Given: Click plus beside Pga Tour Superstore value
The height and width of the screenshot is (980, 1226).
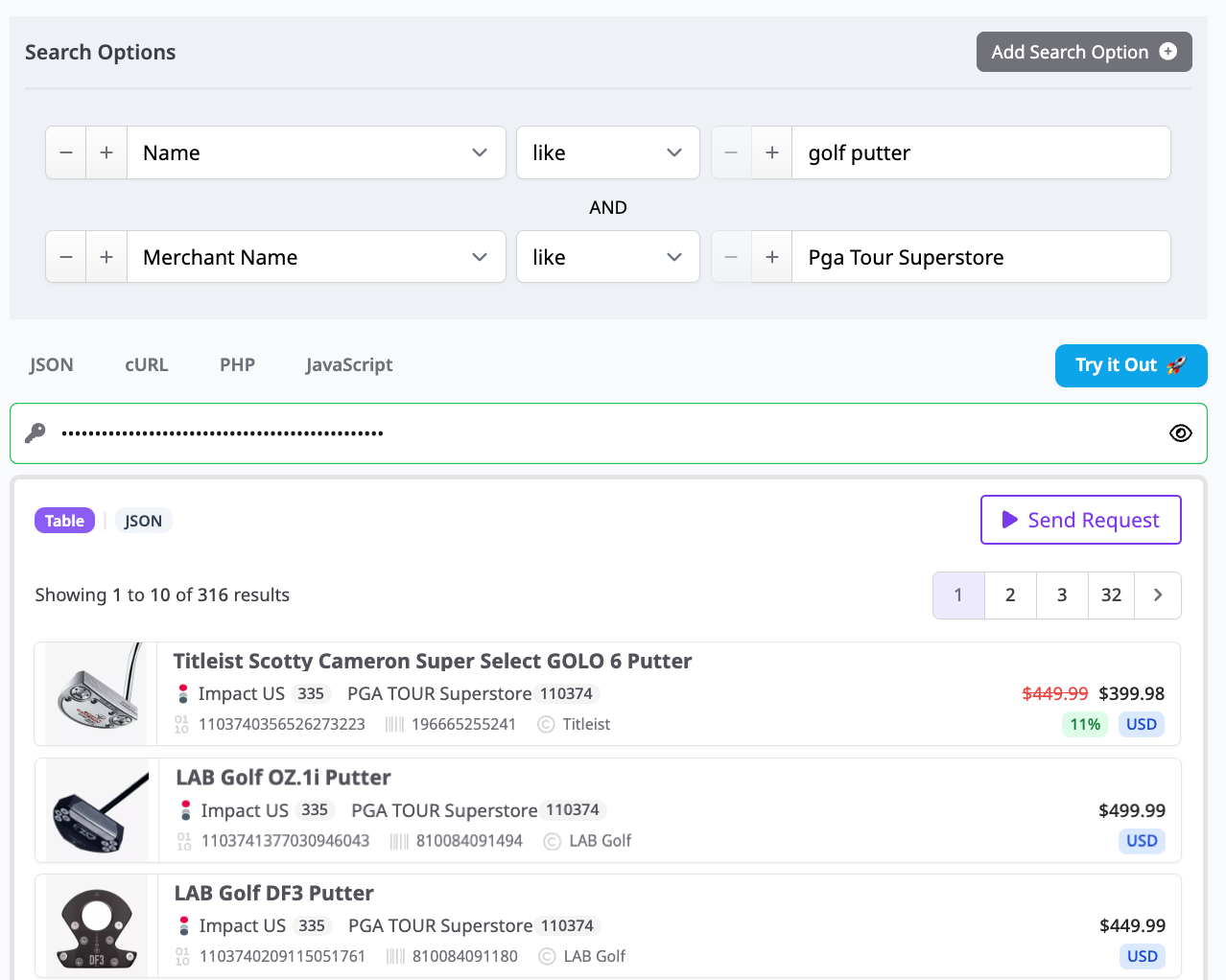Looking at the screenshot, I should pos(772,257).
